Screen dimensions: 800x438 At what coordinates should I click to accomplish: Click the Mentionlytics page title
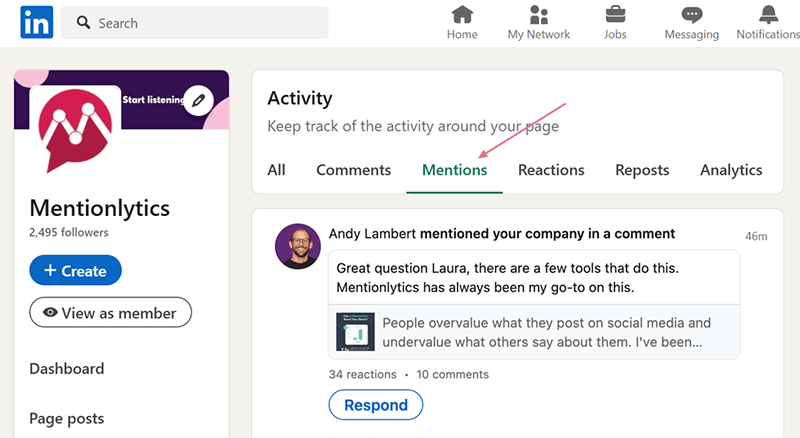point(99,208)
